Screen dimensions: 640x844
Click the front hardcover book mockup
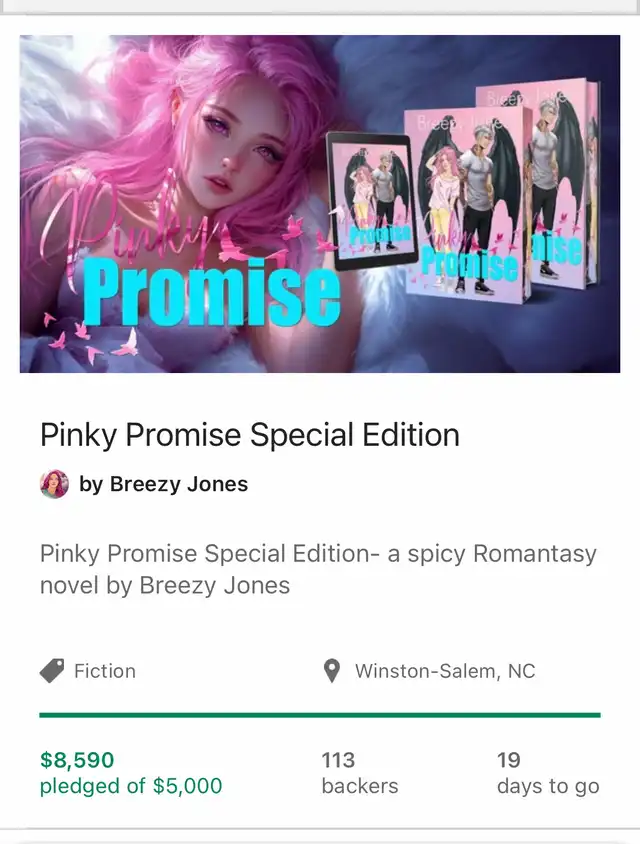coord(467,203)
